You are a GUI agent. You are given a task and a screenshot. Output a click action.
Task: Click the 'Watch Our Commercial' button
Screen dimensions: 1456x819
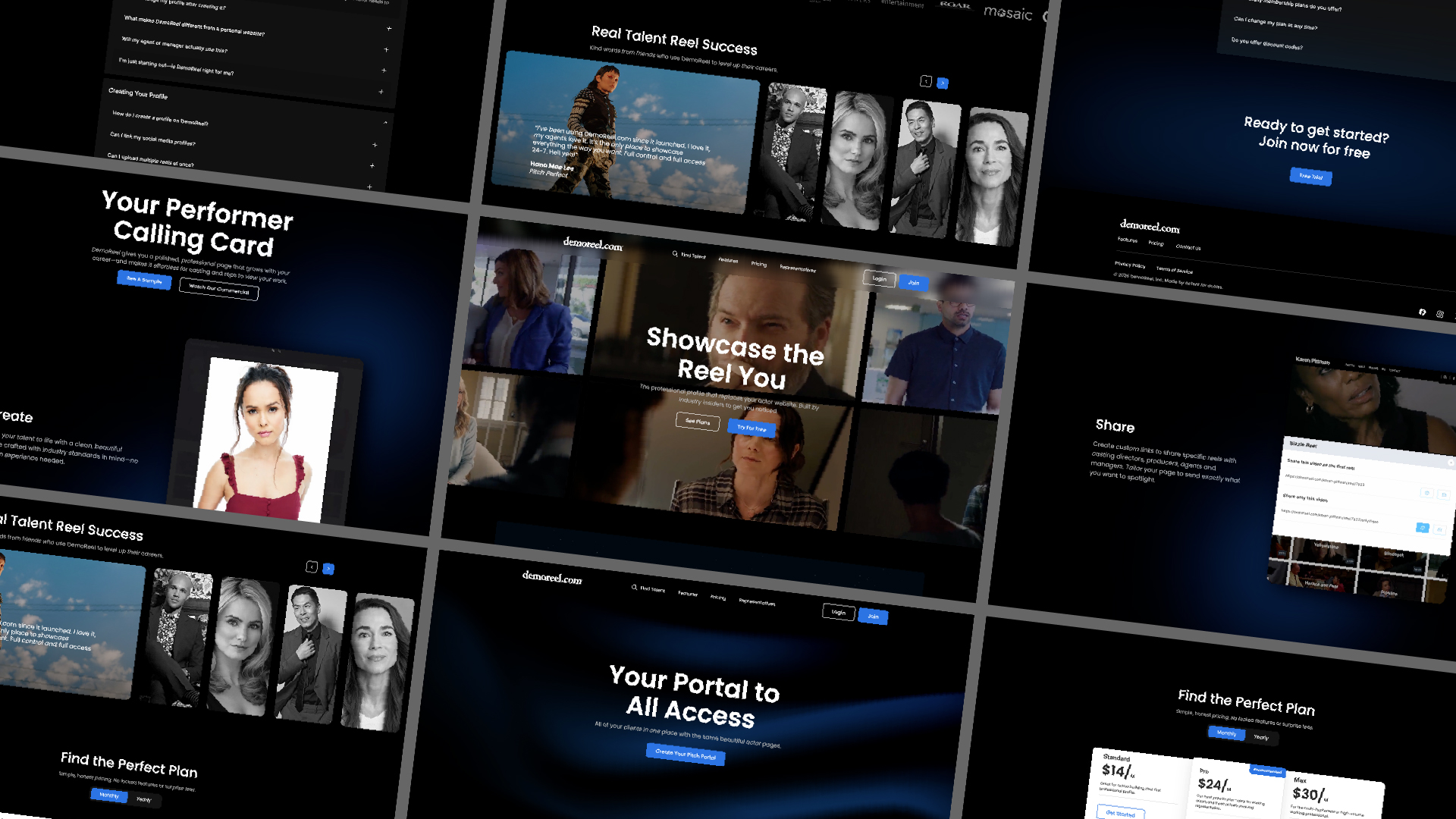click(x=219, y=289)
